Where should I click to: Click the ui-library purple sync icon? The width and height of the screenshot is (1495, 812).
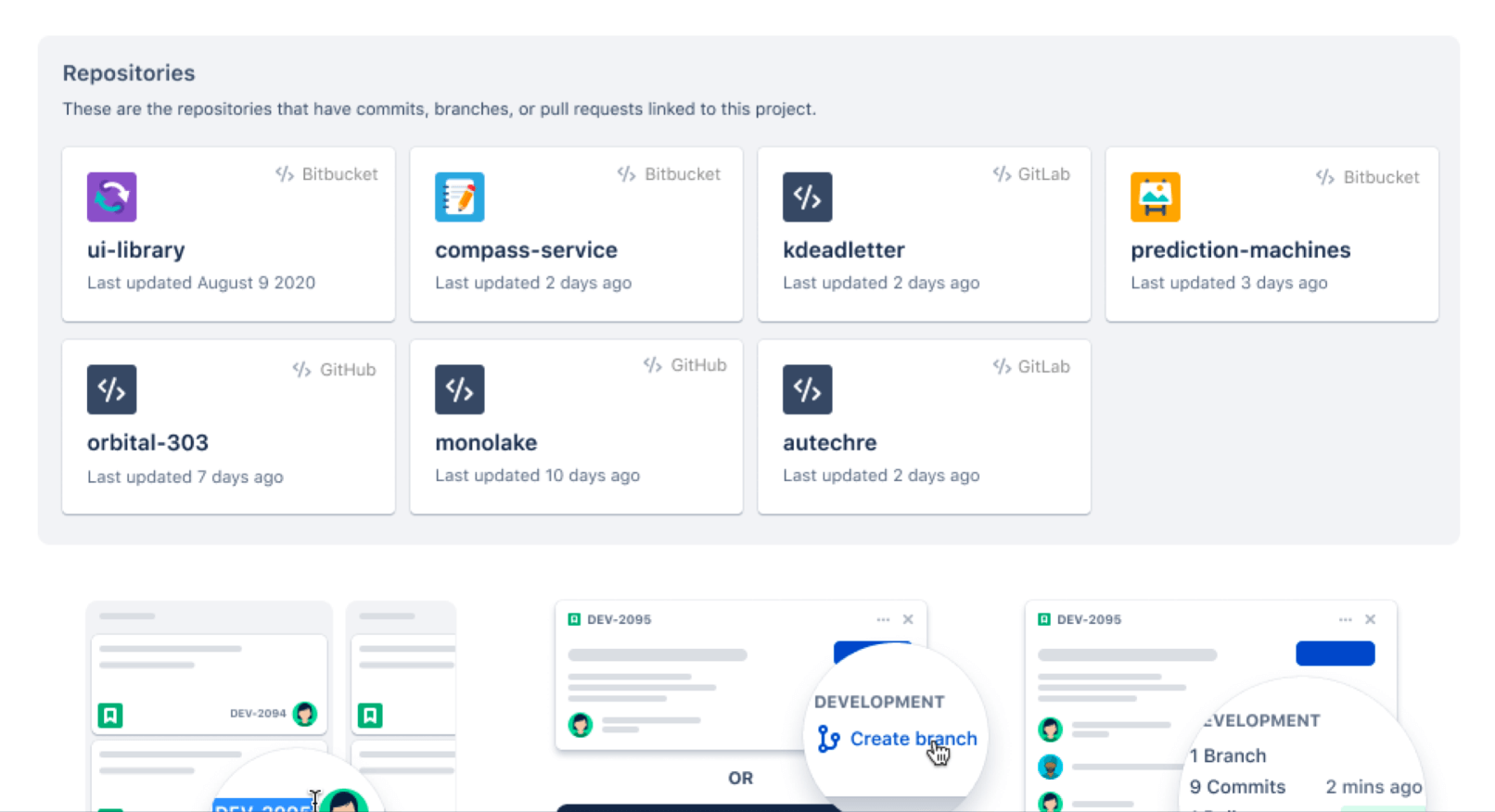pos(111,197)
